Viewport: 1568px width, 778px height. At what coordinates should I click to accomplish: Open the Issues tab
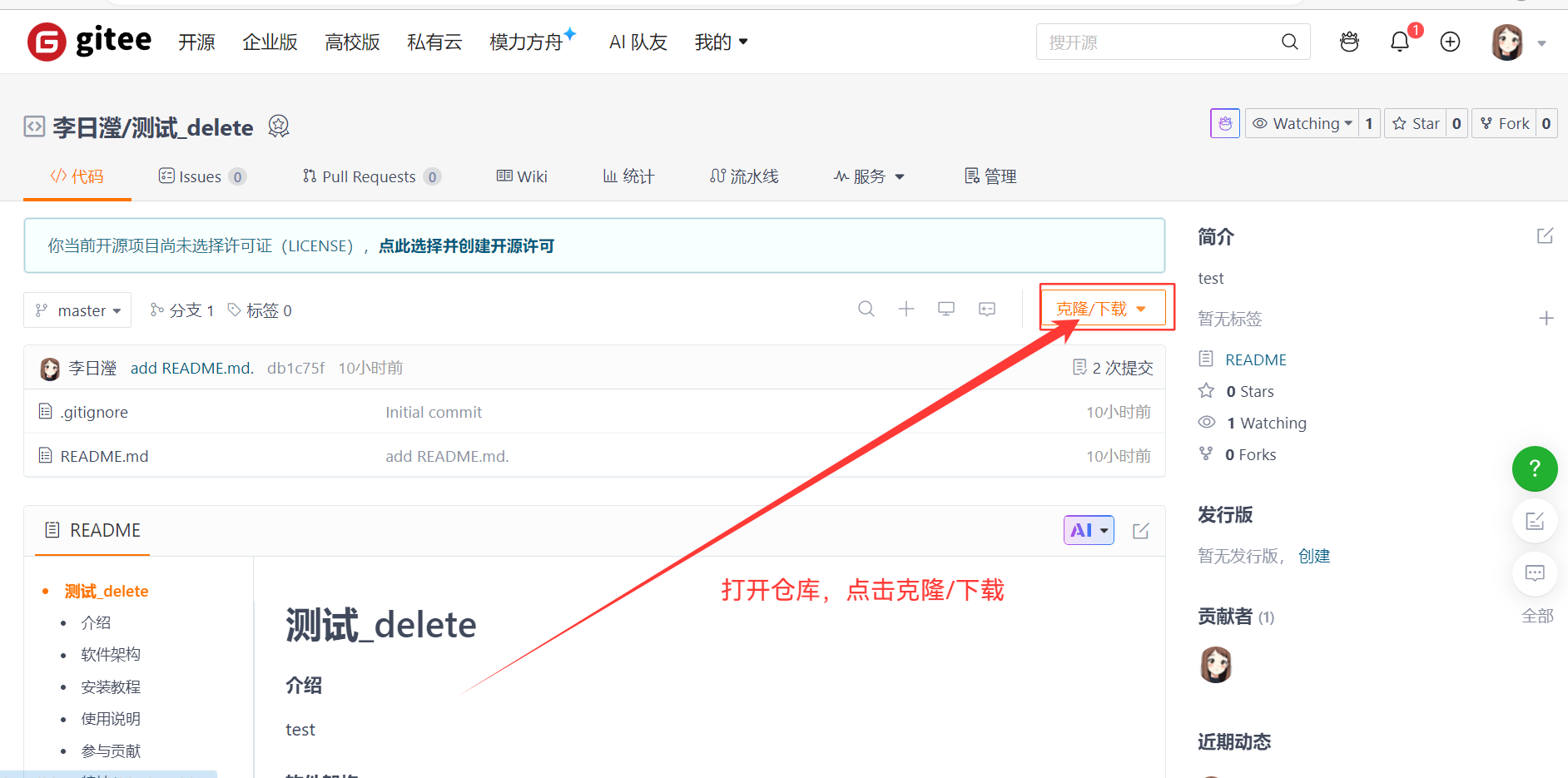(202, 176)
